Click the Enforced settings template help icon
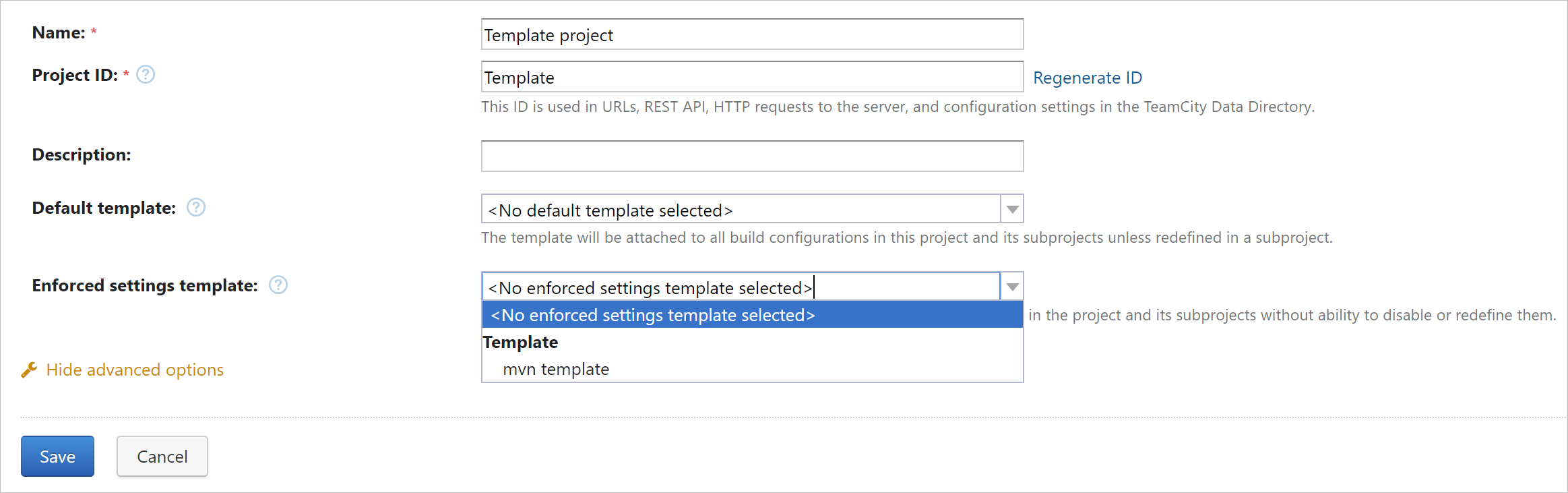This screenshot has height=493, width=1568. pos(278,285)
